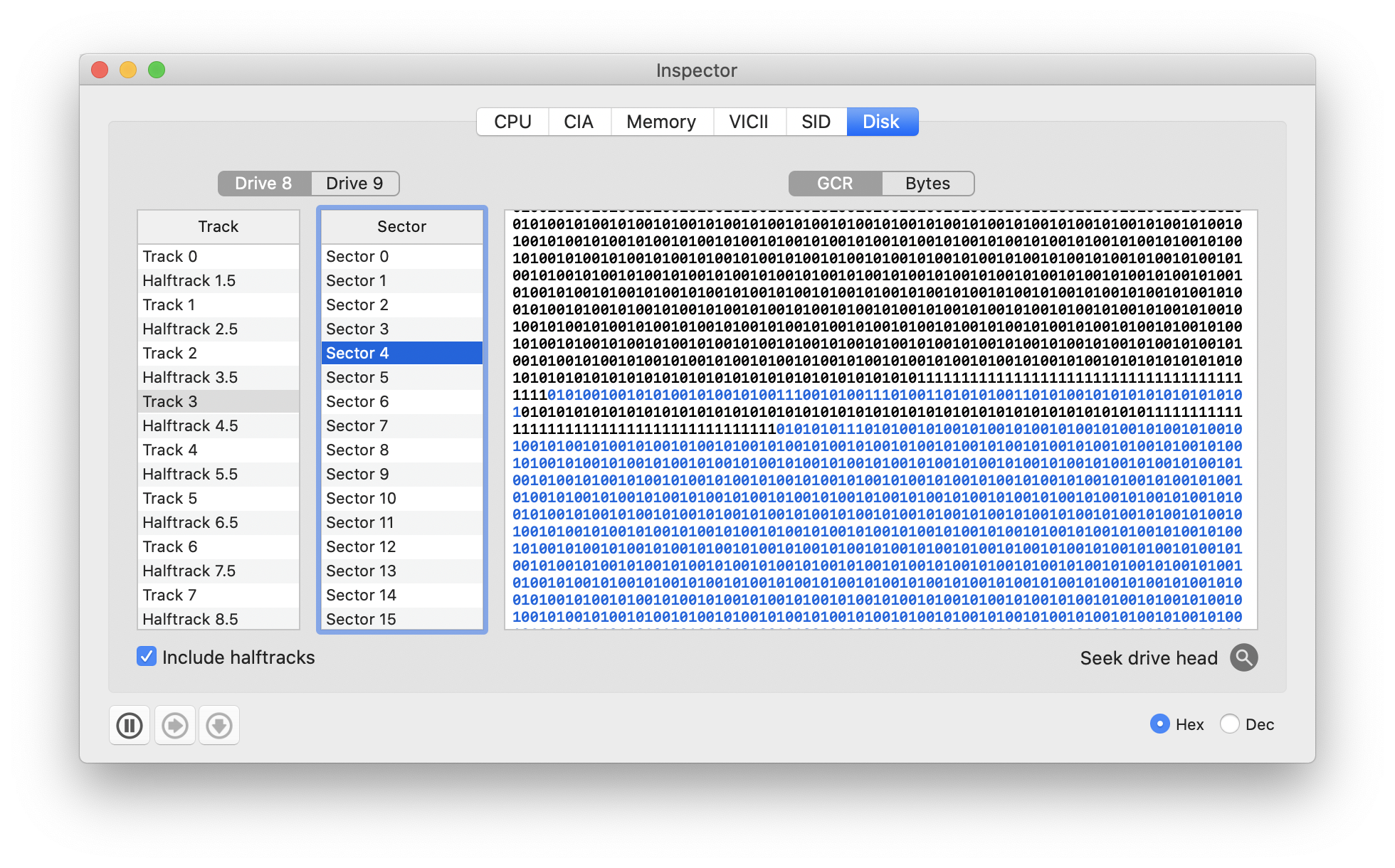Screen dimensions: 1395x868
Task: Select the GCR view toggle
Action: coord(833,184)
